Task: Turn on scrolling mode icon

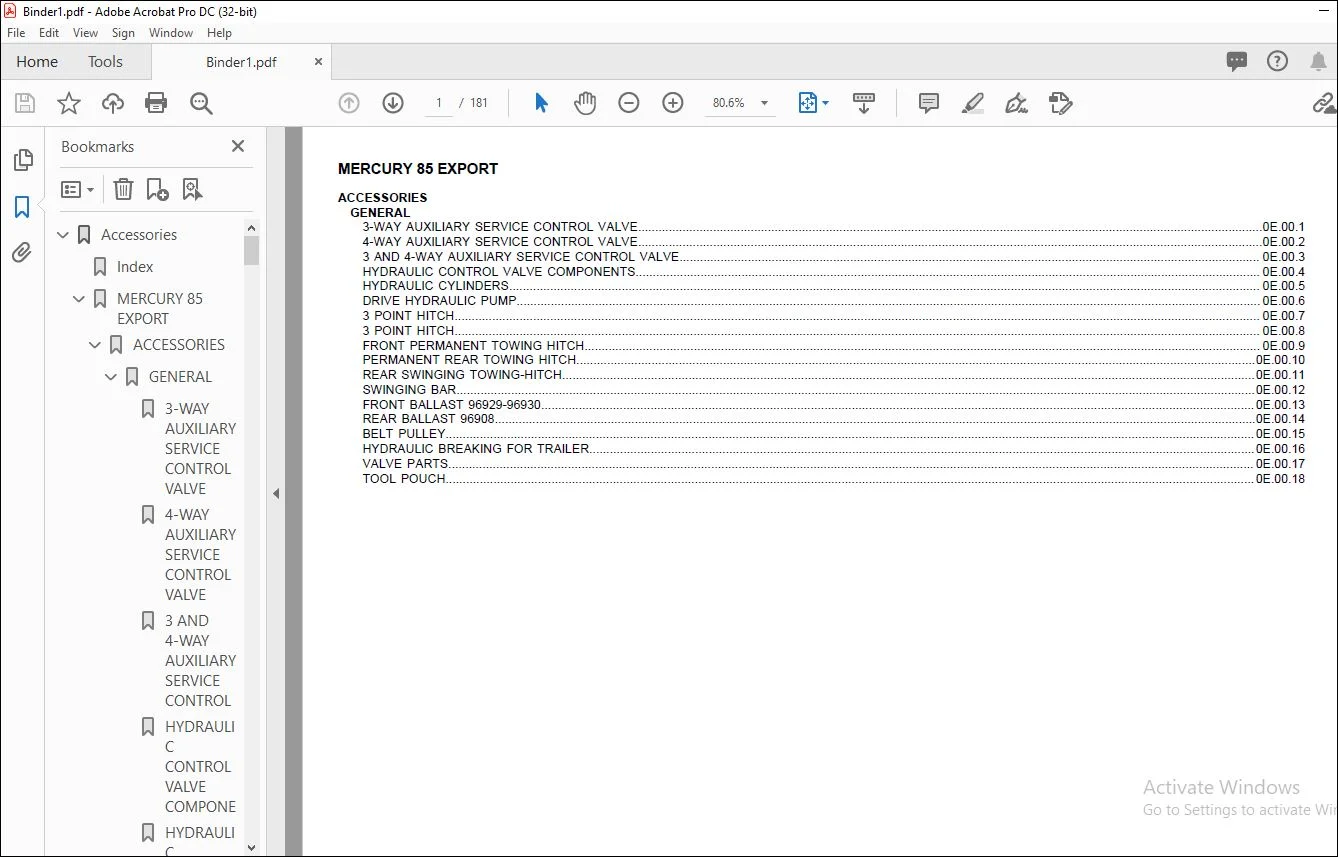Action: [864, 103]
